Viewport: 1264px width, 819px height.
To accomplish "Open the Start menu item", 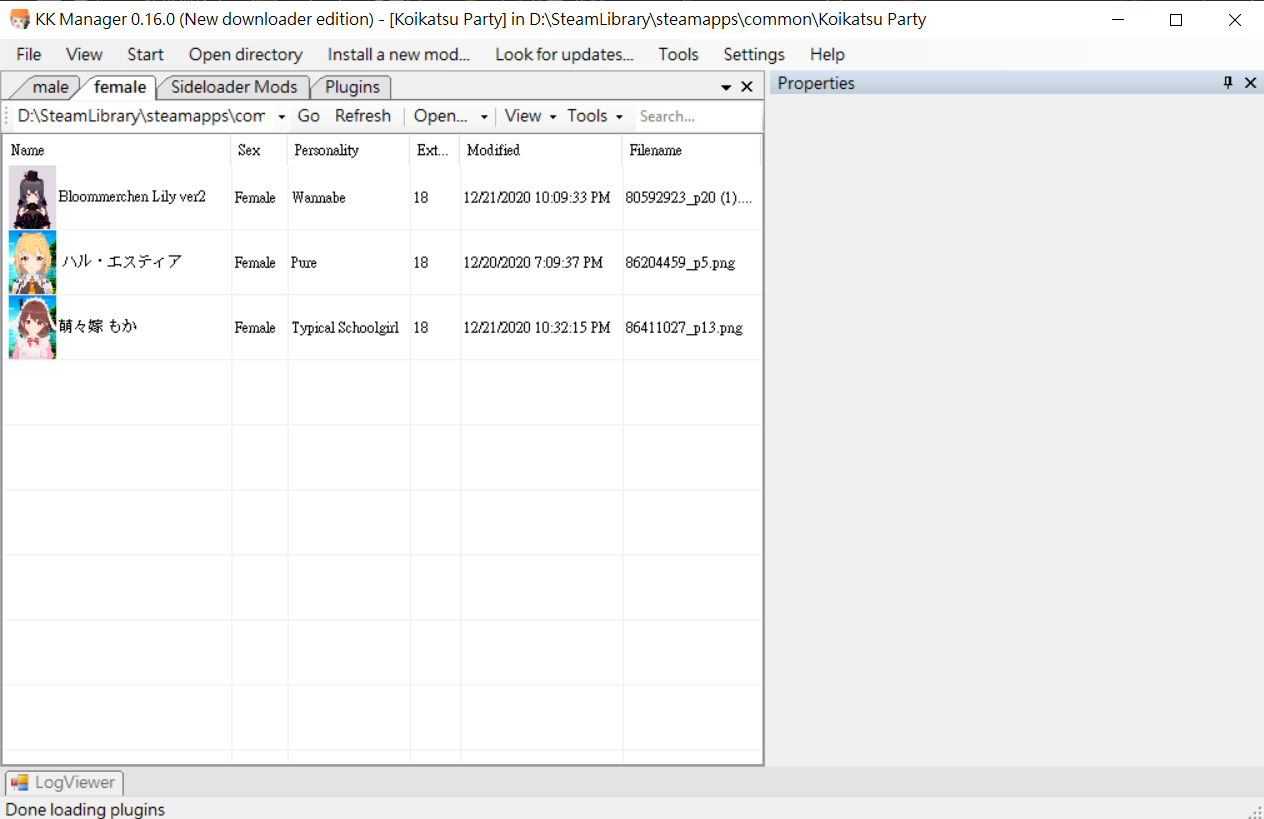I will click(146, 55).
